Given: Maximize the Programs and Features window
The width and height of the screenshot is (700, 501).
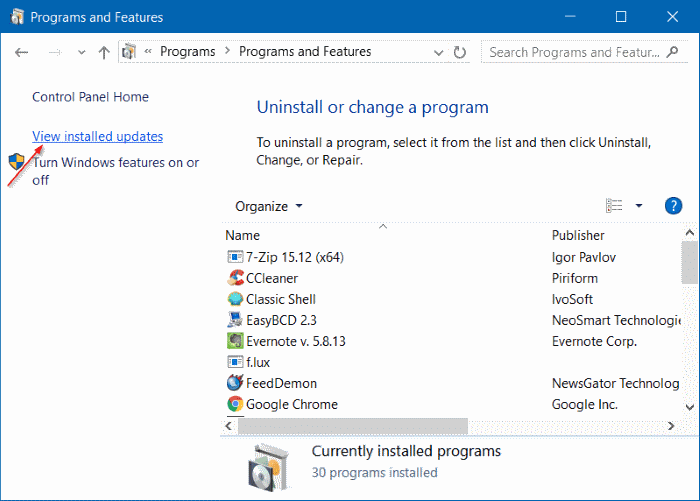Looking at the screenshot, I should pyautogui.click(x=621, y=17).
